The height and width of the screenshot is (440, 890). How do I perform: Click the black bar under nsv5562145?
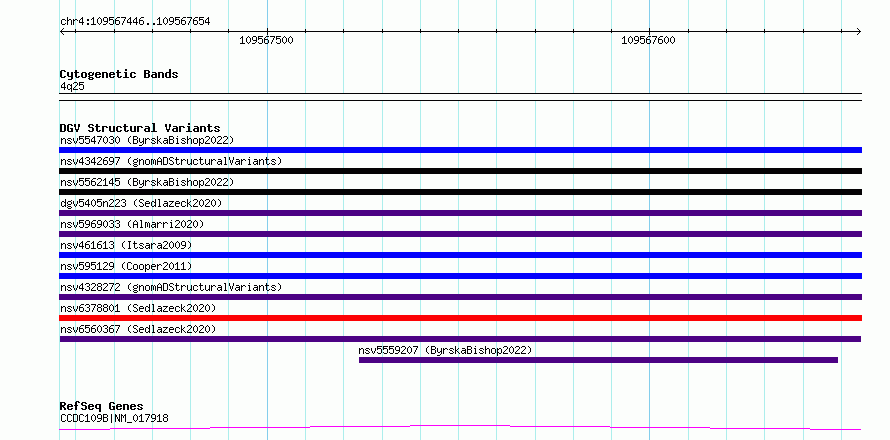(x=460, y=192)
